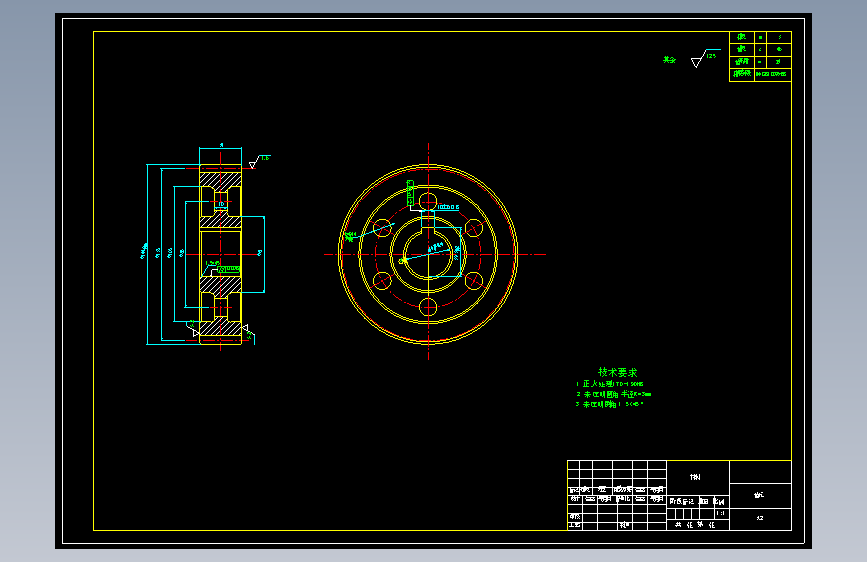The height and width of the screenshot is (562, 867).
Task: Select the 1.6 roughness symbol on section view
Action: coord(259,162)
